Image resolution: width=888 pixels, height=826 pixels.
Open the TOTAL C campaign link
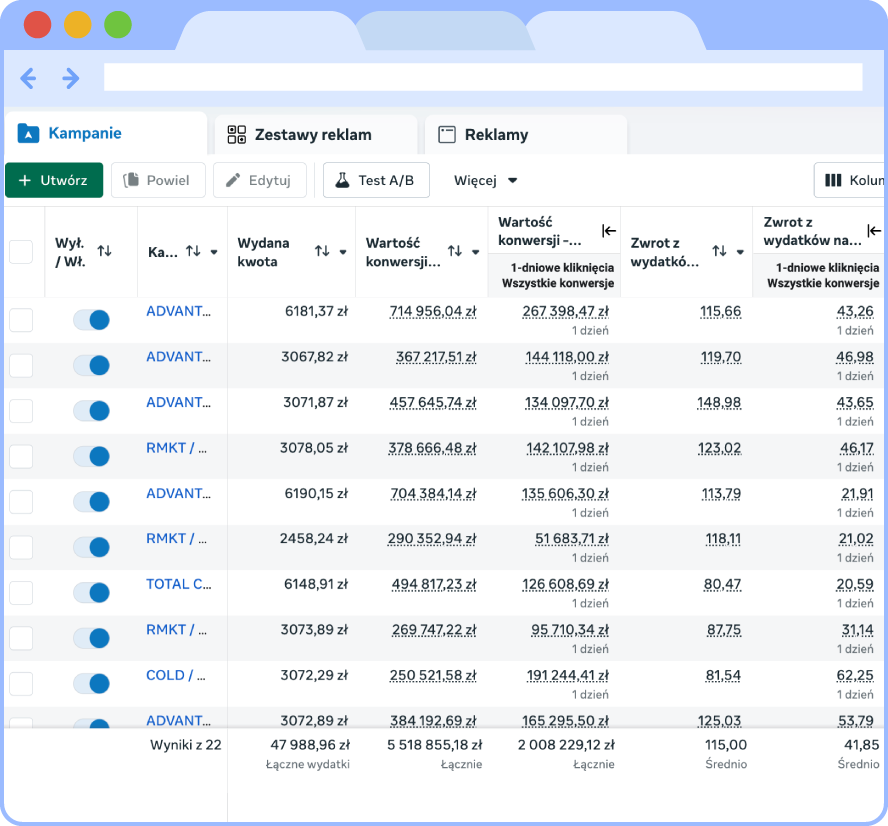click(179, 584)
